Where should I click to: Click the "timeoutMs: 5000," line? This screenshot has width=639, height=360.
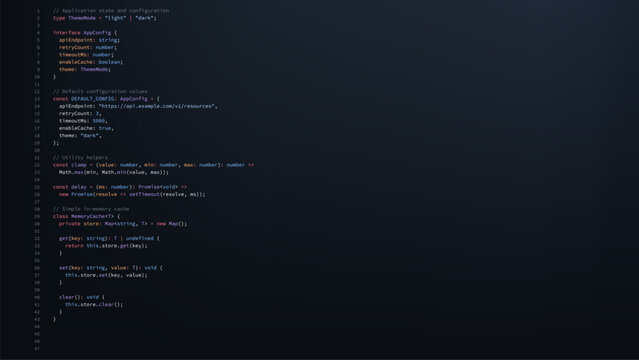(83, 121)
